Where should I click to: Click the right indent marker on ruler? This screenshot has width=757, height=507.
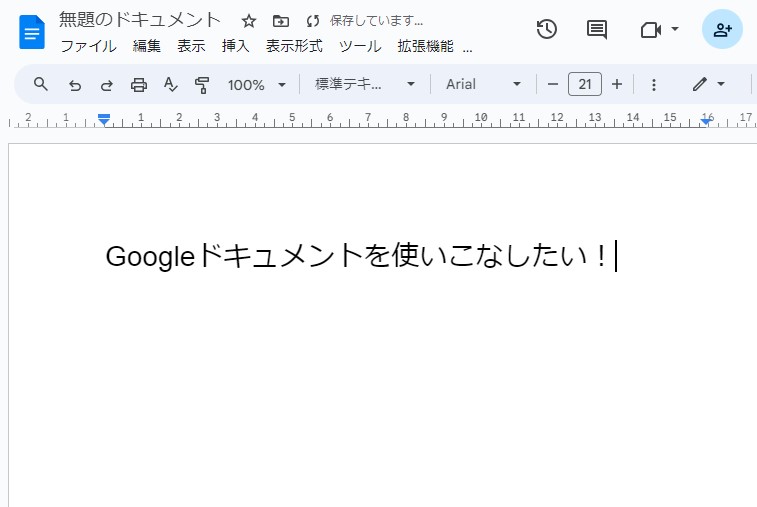click(x=706, y=120)
